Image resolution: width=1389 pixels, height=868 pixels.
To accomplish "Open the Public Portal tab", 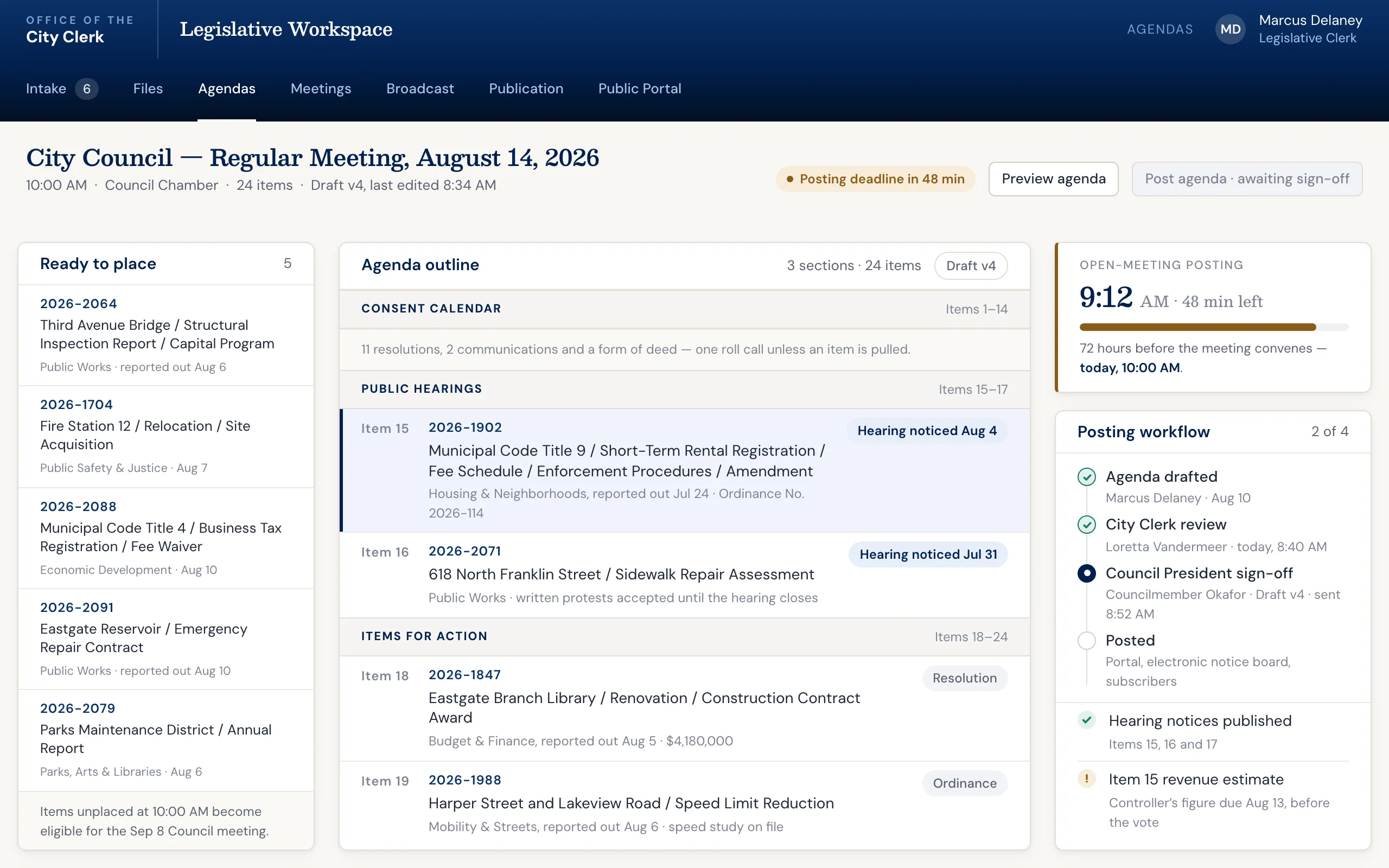I will pyautogui.click(x=640, y=89).
